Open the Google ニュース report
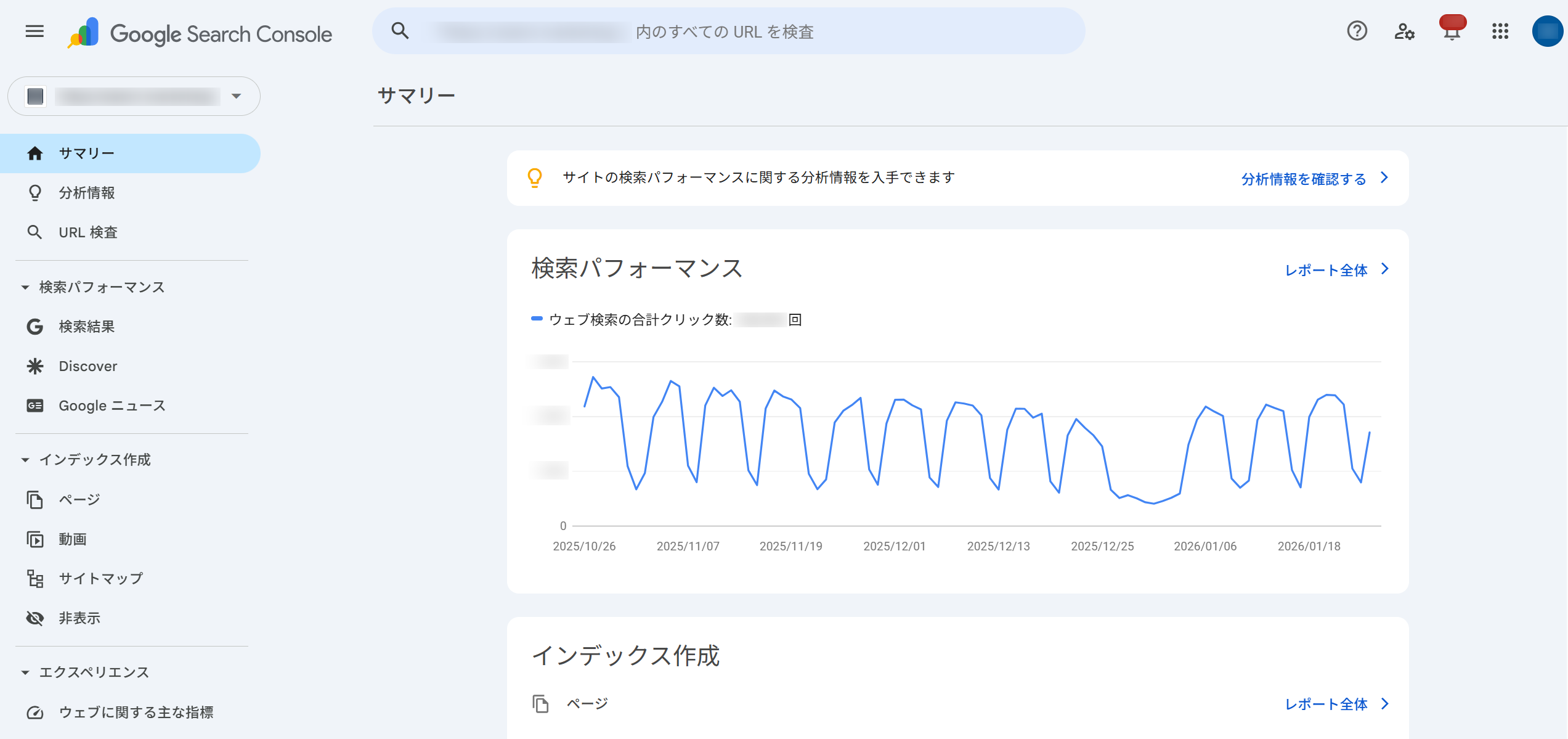Viewport: 1568px width, 739px height. (x=111, y=405)
